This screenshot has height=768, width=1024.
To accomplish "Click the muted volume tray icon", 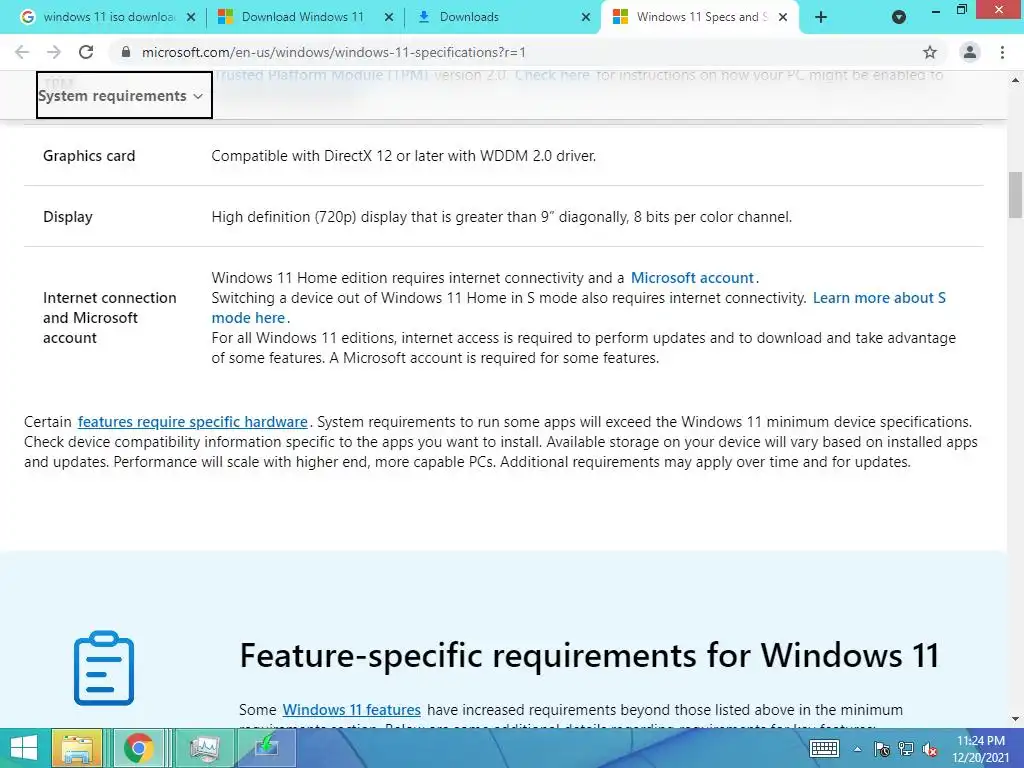I will [x=930, y=749].
